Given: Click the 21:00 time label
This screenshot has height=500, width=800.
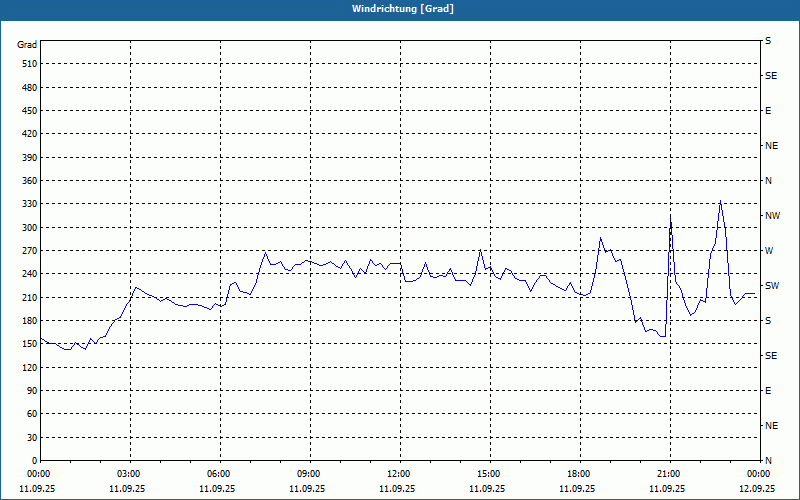Looking at the screenshot, I should [x=670, y=474].
